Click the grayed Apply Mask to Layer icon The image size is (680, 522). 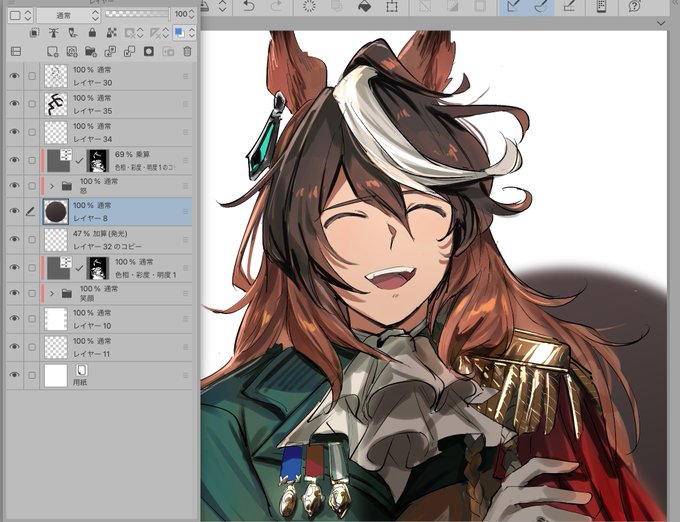(x=168, y=52)
